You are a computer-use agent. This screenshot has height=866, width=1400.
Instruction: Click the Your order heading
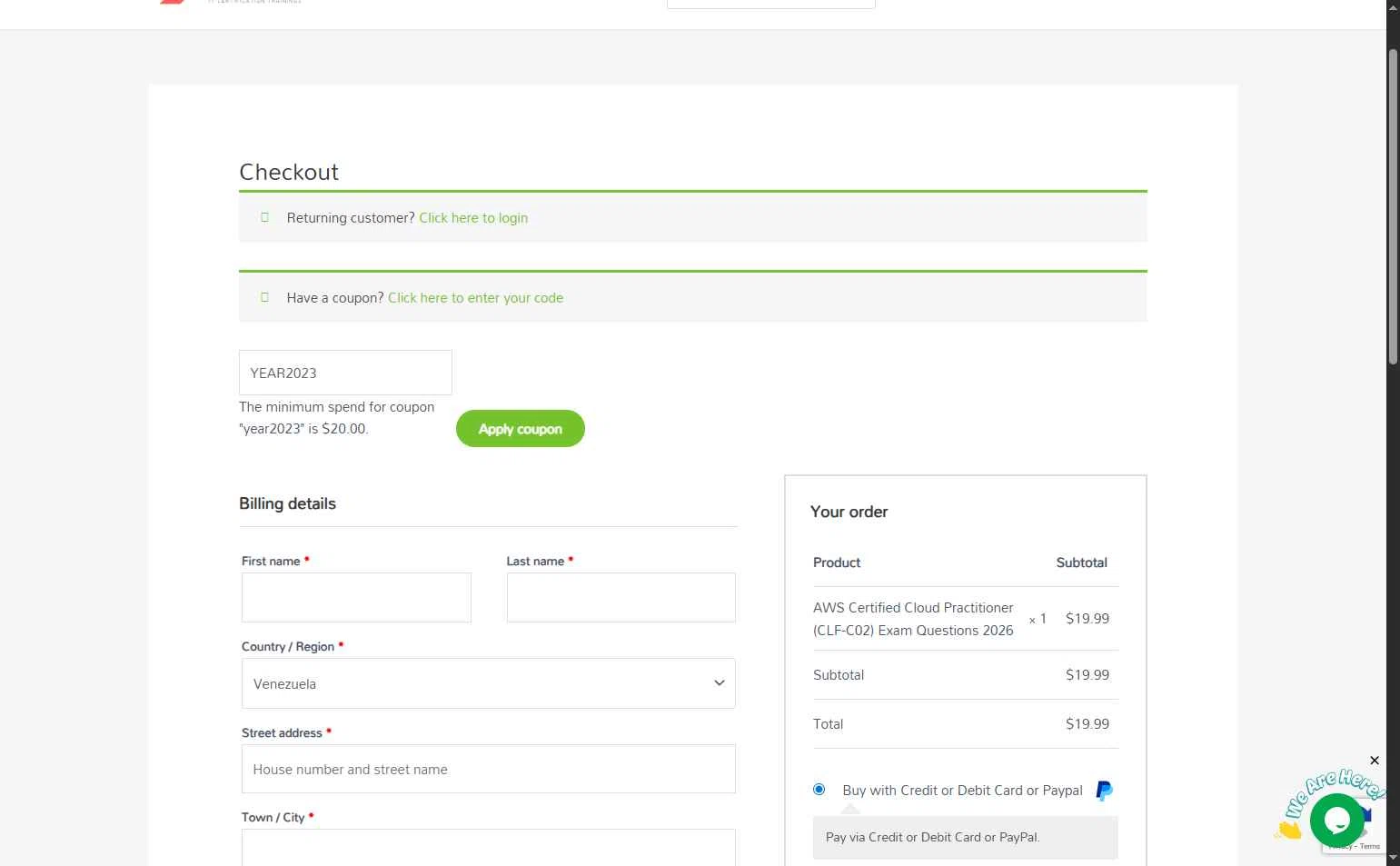[x=849, y=512]
